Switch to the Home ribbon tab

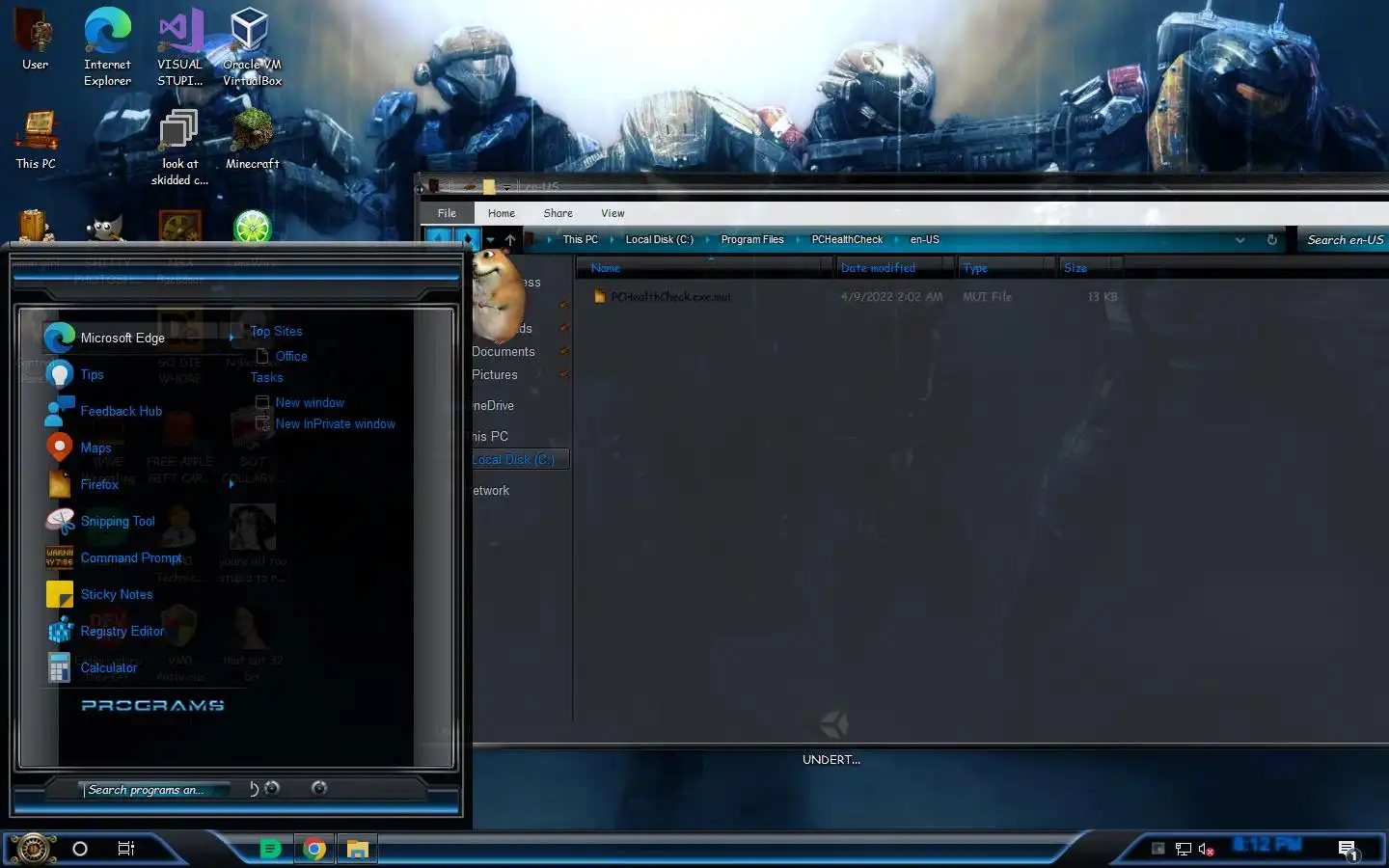(501, 213)
